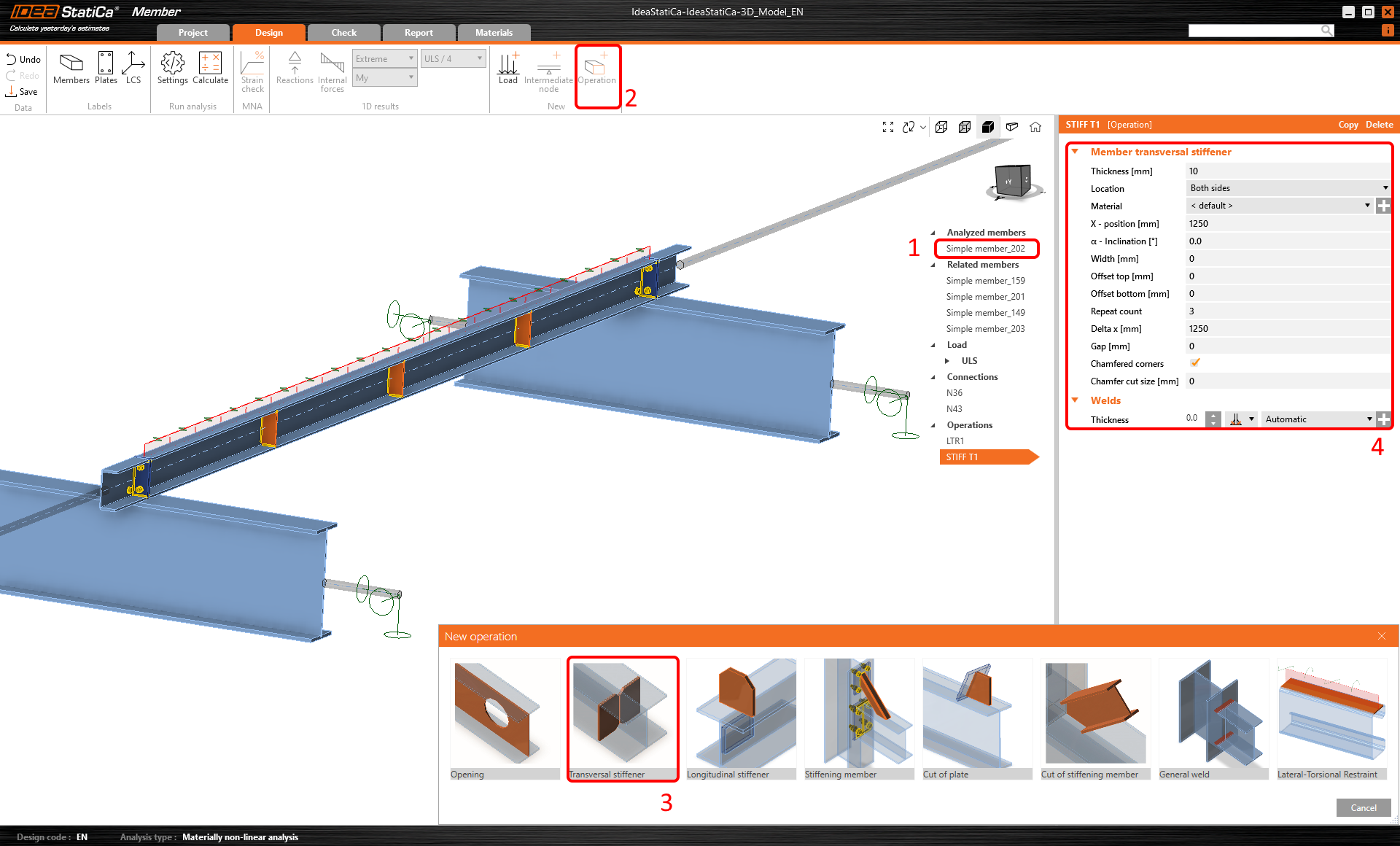Click the Delete operation link
This screenshot has width=1400, height=846.
[1379, 125]
